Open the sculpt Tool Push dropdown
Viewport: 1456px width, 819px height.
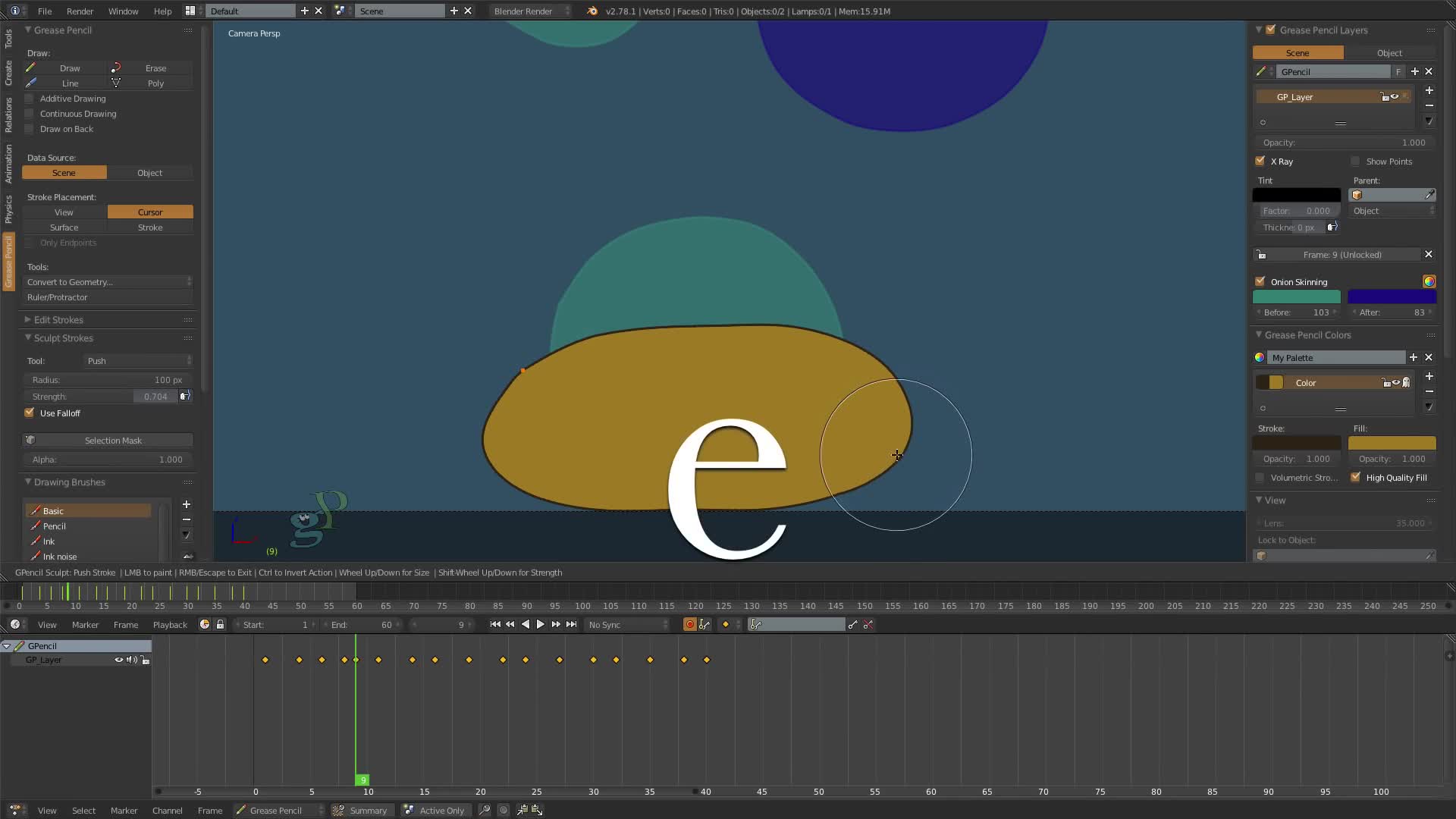pos(139,361)
